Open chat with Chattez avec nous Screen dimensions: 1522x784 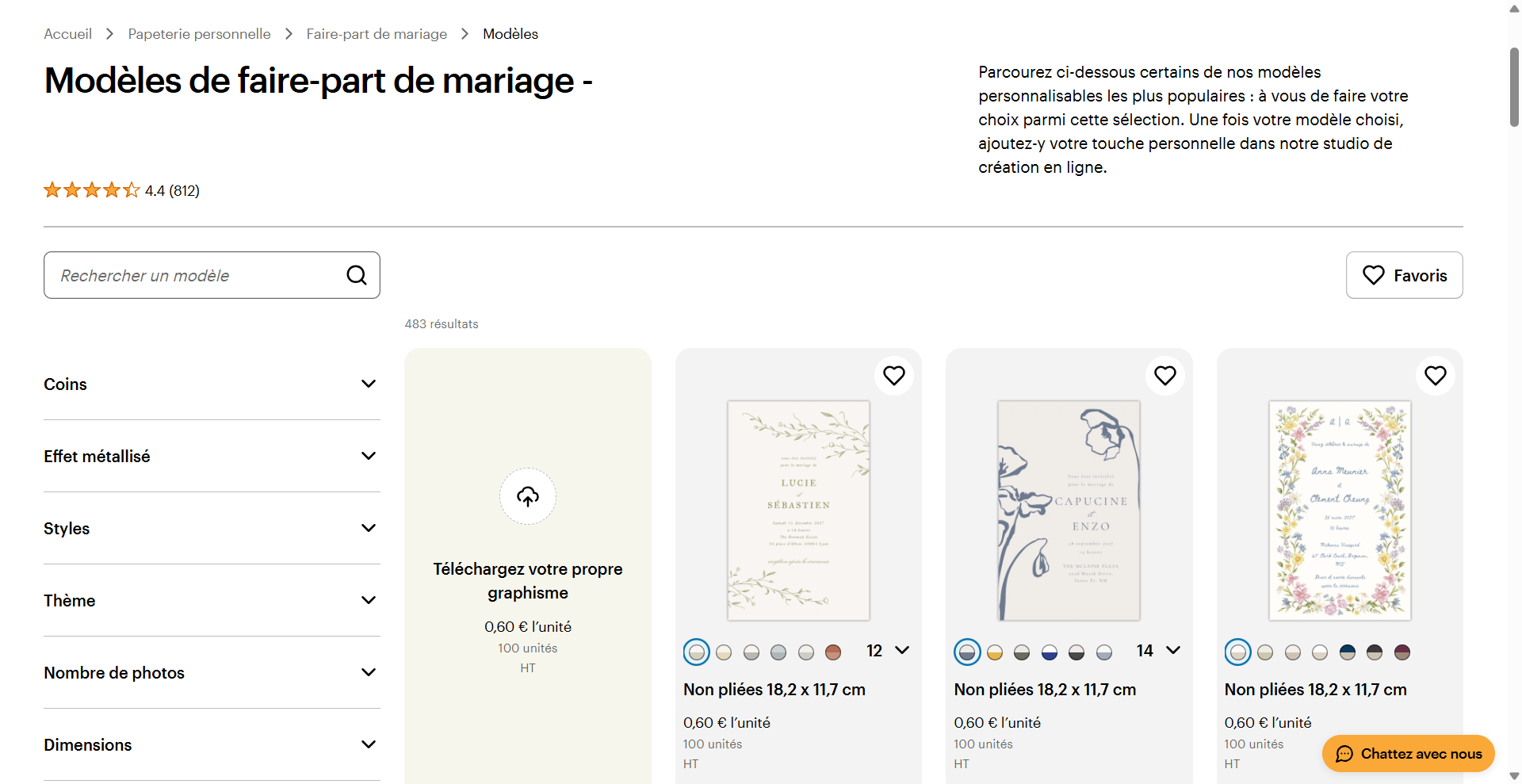pos(1409,754)
